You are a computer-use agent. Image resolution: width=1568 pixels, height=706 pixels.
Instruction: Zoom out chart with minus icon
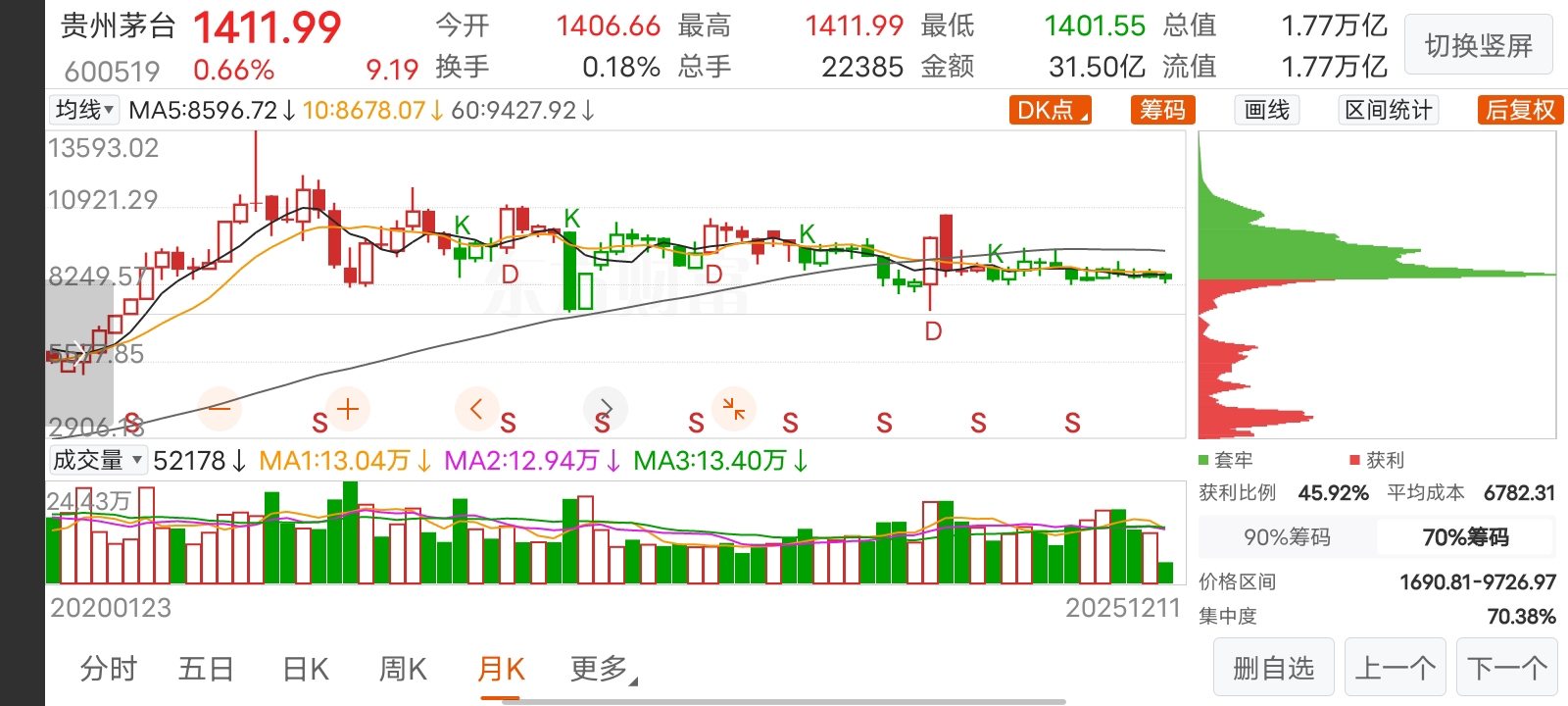pos(220,409)
